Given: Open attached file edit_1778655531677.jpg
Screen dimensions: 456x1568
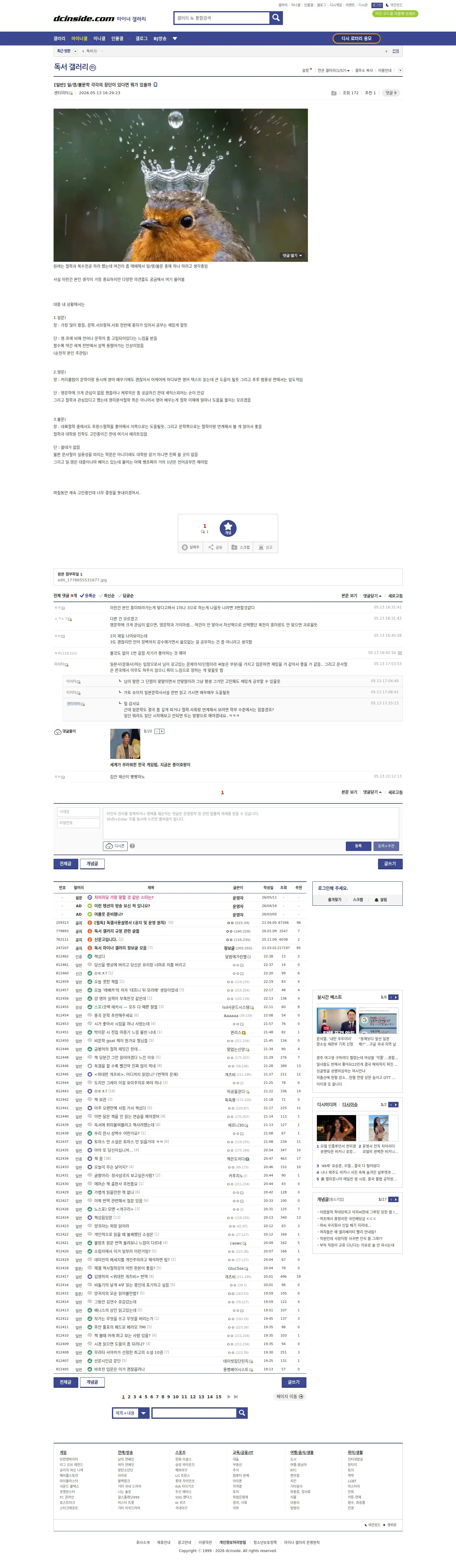Looking at the screenshot, I should pyautogui.click(x=82, y=580).
